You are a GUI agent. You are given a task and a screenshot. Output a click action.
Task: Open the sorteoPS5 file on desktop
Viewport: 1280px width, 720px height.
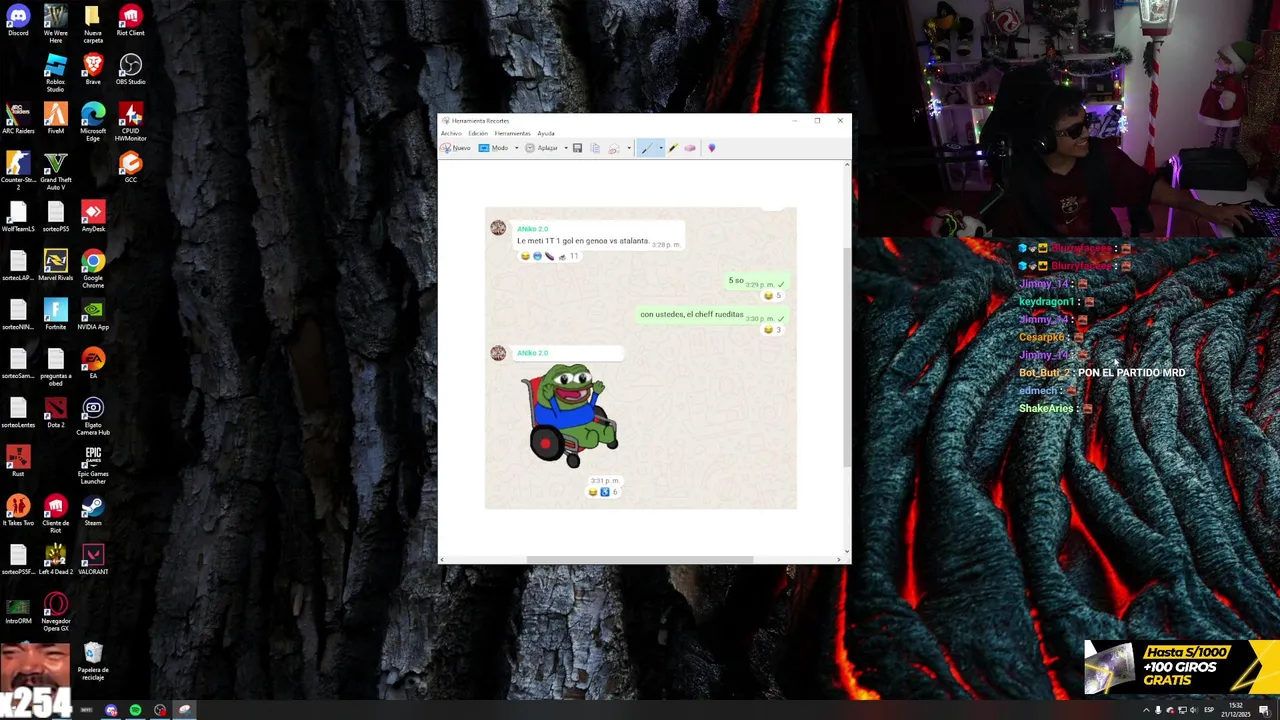(x=55, y=217)
